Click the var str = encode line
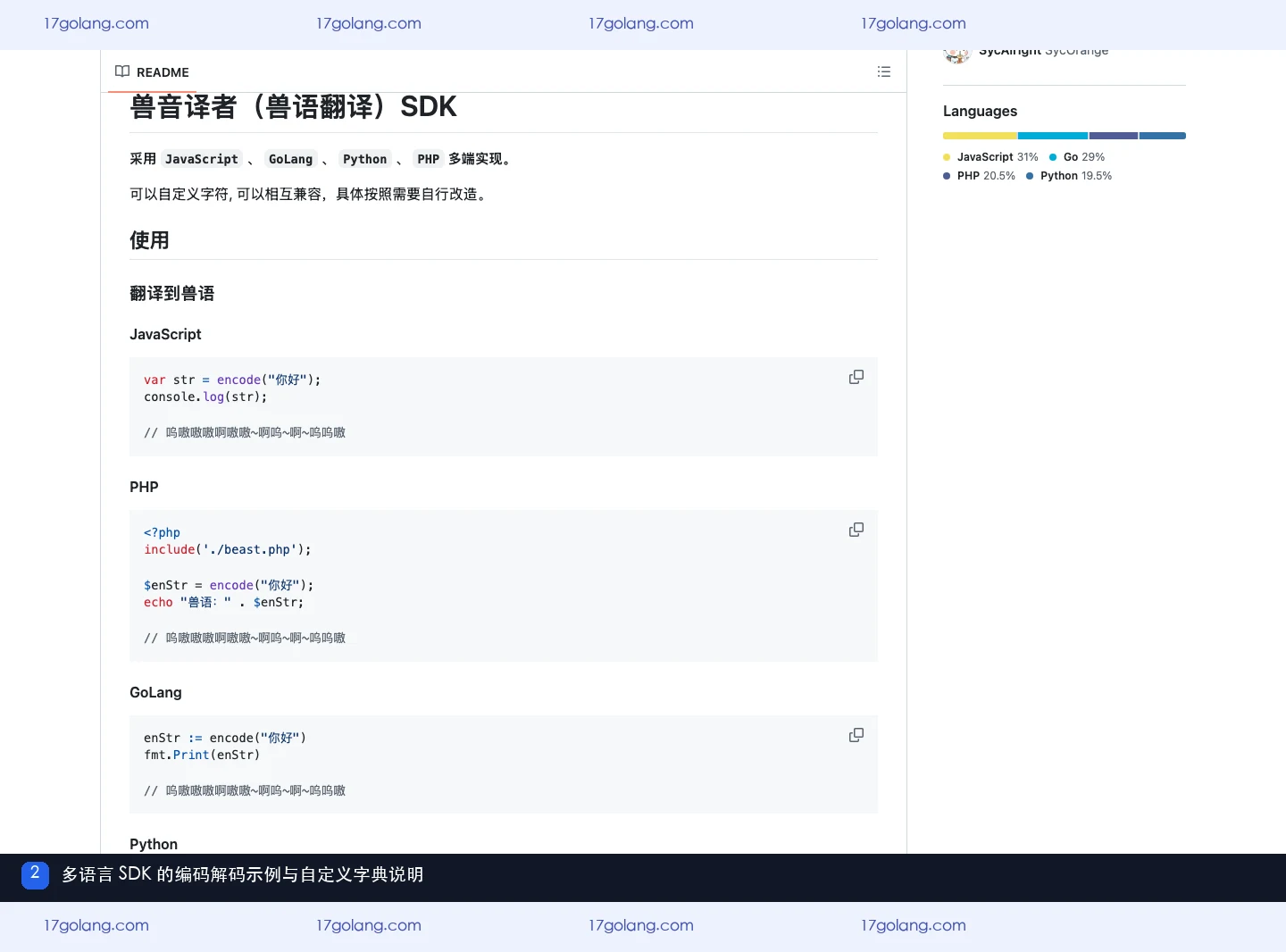The height and width of the screenshot is (952, 1286). click(232, 380)
